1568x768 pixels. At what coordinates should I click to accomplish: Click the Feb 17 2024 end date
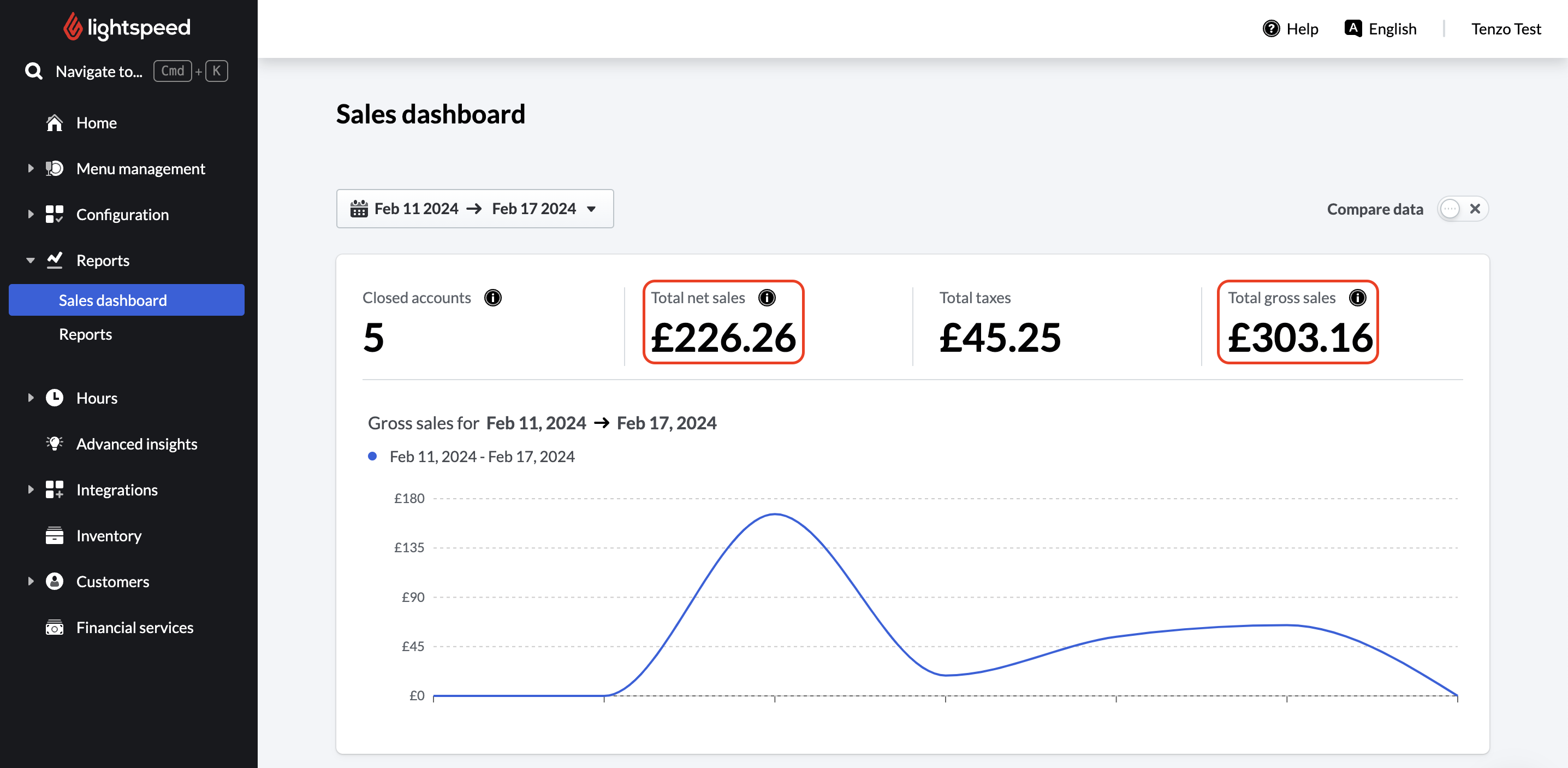pos(534,209)
